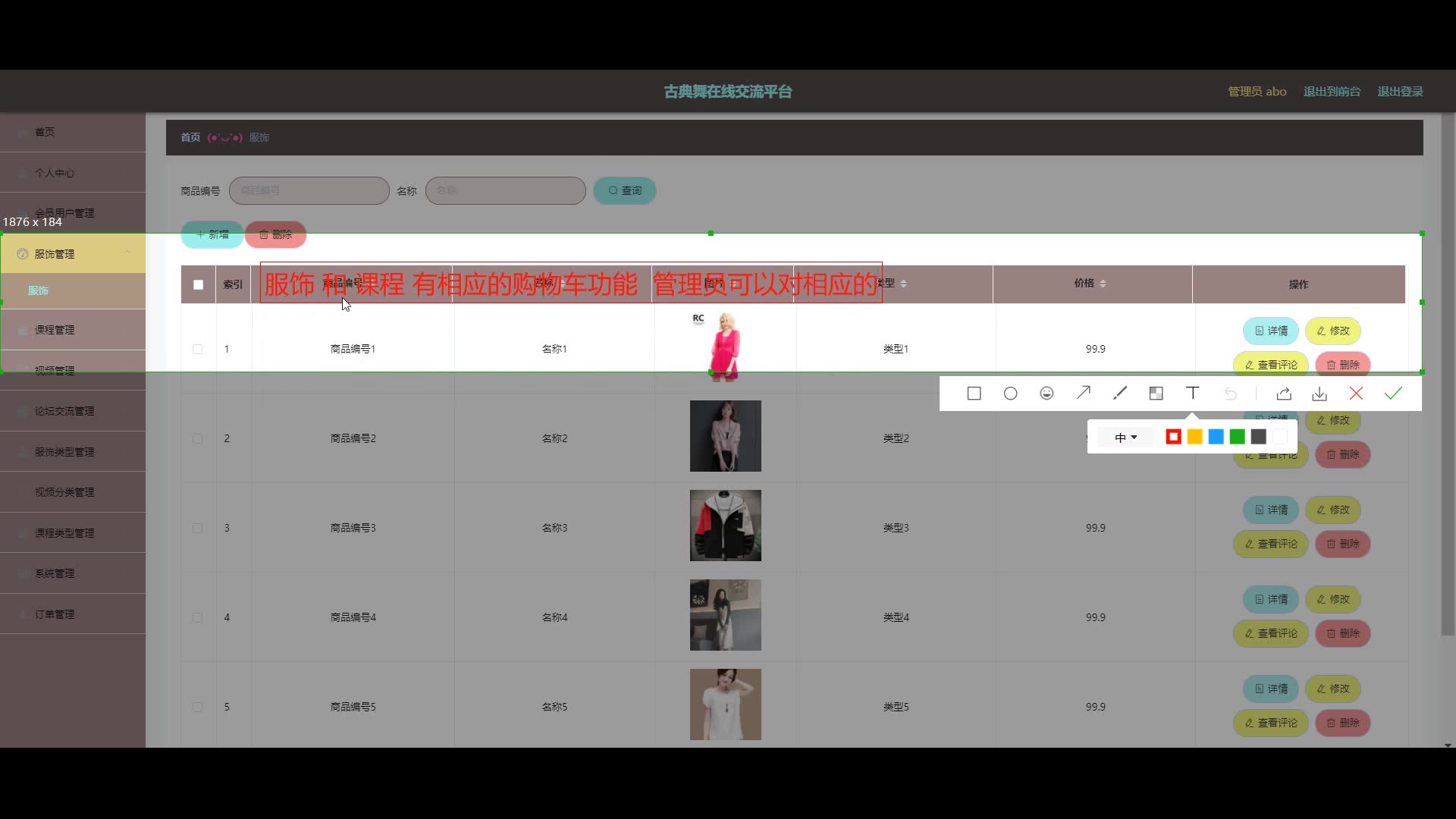
Task: Click the 删除 batch delete button above table
Action: pos(276,234)
